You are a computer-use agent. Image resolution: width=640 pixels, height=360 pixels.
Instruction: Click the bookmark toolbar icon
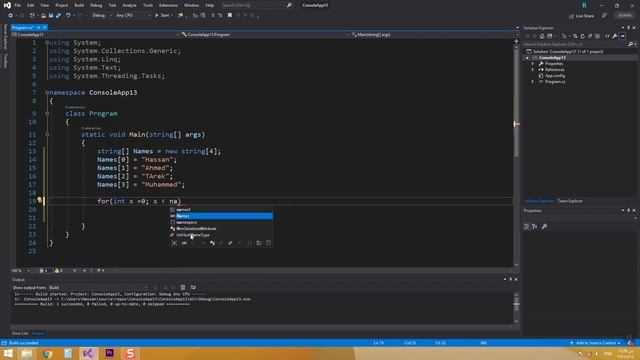pyautogui.click(x=230, y=16)
